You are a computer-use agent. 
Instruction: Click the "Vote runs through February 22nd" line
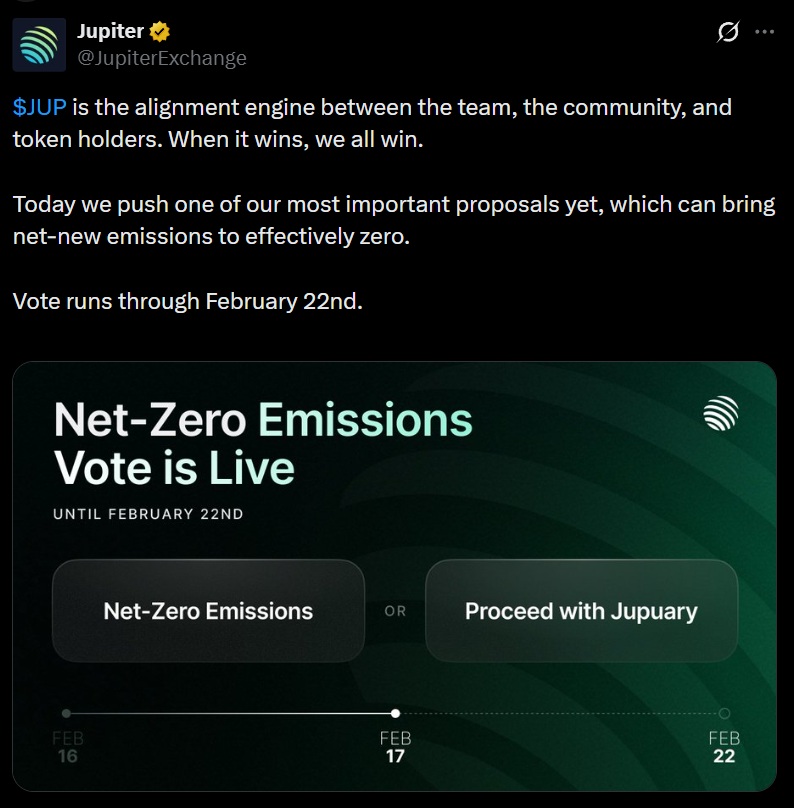pos(187,301)
